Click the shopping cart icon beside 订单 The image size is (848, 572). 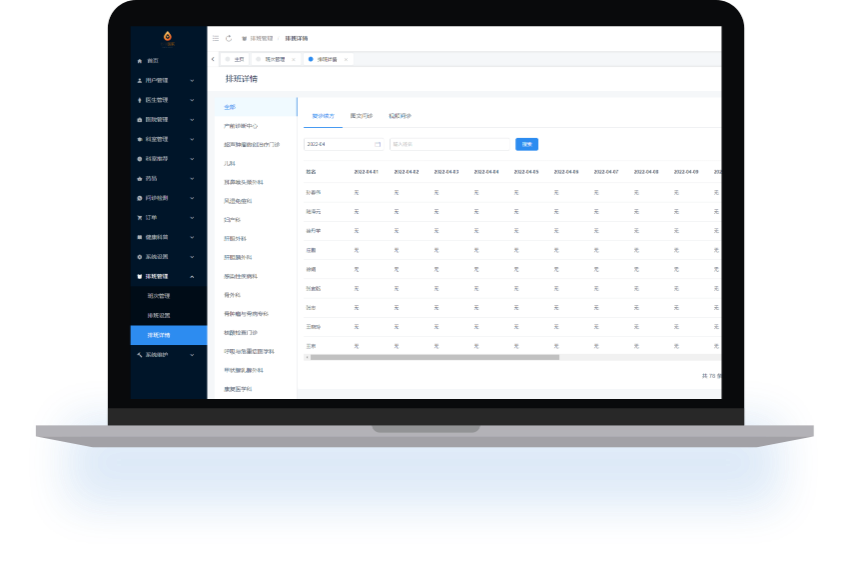139,217
